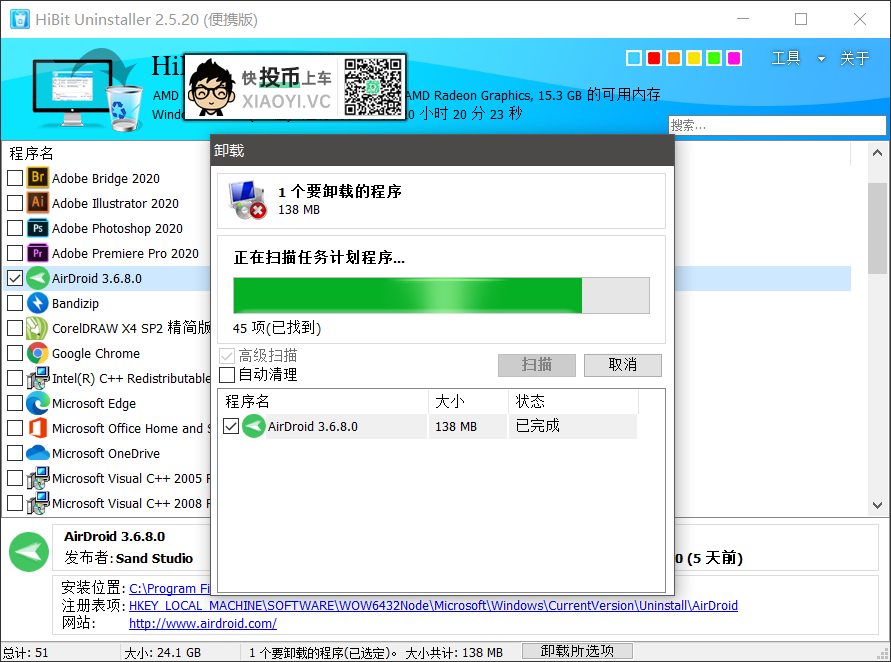The height and width of the screenshot is (662, 891).
Task: Click the Adobe Illustrator 2020 icon
Action: pos(38,203)
